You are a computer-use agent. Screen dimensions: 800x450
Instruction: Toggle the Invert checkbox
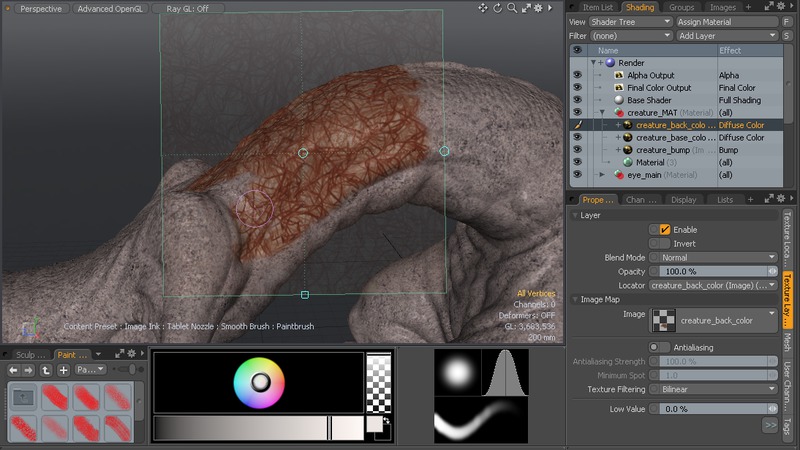tap(665, 243)
